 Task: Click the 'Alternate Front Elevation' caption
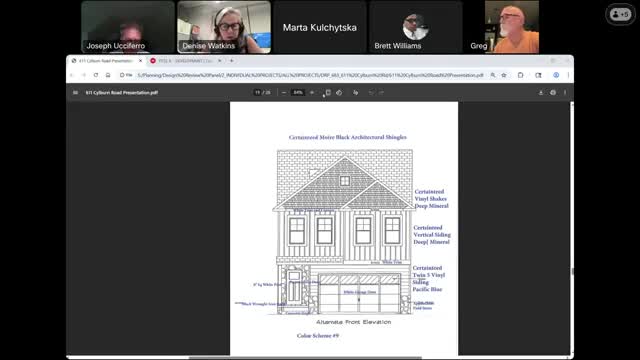click(x=353, y=322)
